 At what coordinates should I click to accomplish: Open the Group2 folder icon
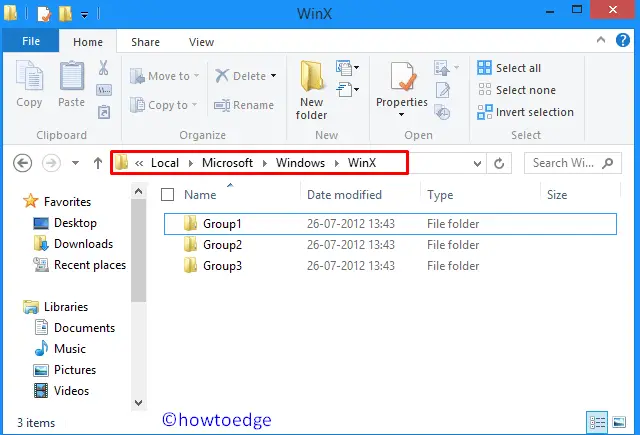point(191,245)
